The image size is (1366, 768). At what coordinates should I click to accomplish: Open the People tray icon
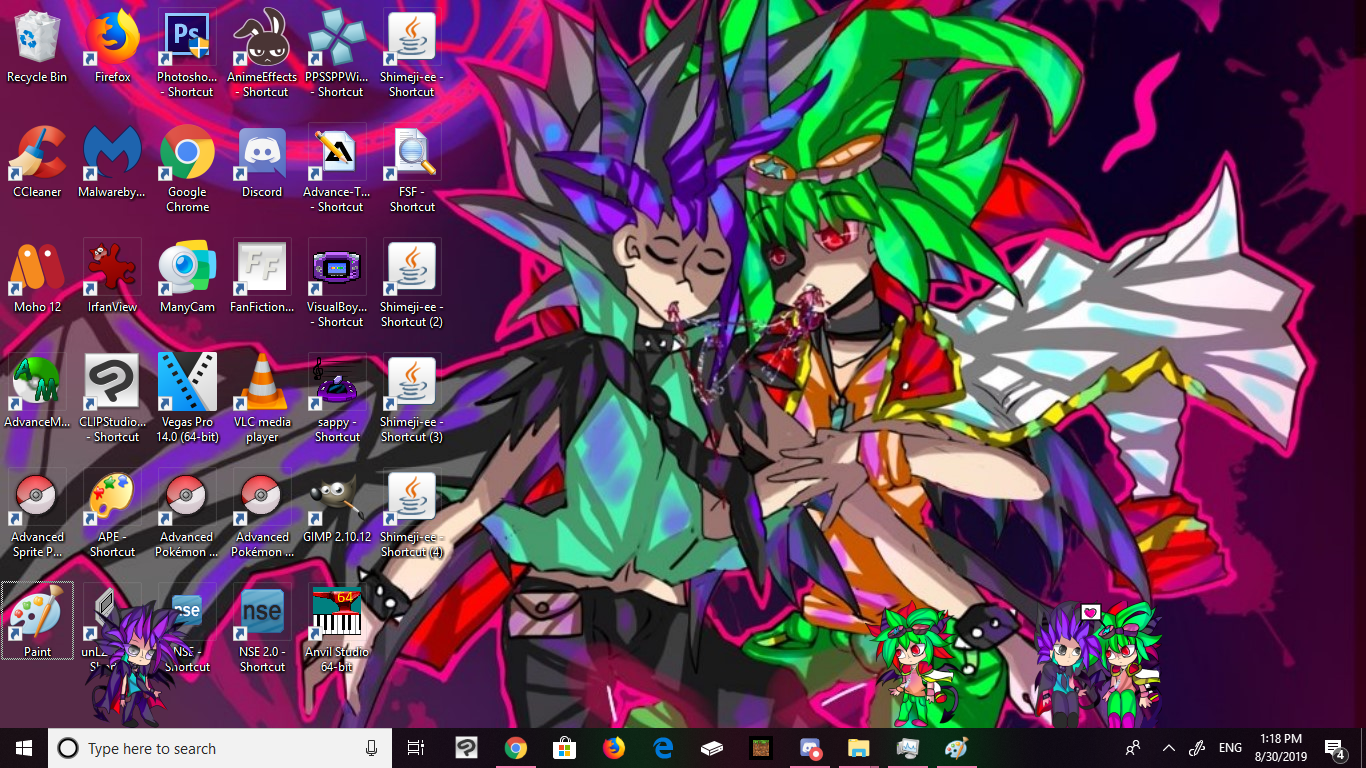pyautogui.click(x=1133, y=748)
